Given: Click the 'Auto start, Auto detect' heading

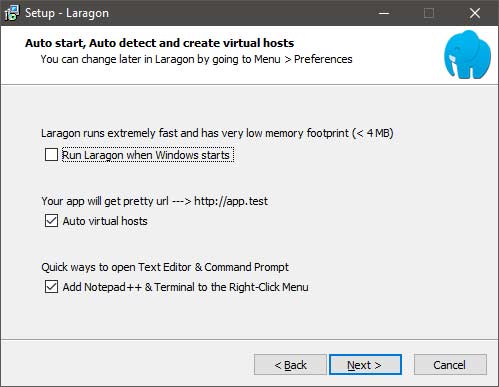Looking at the screenshot, I should (x=160, y=43).
